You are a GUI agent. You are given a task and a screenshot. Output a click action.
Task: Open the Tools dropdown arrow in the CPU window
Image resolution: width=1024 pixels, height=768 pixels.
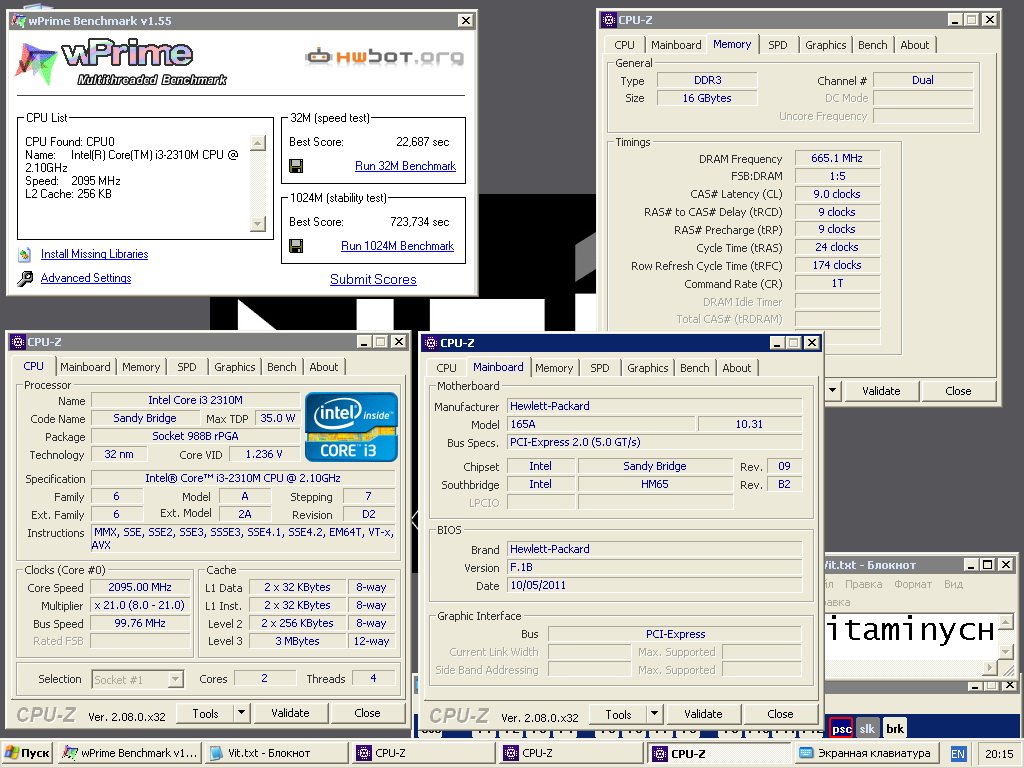click(x=241, y=712)
